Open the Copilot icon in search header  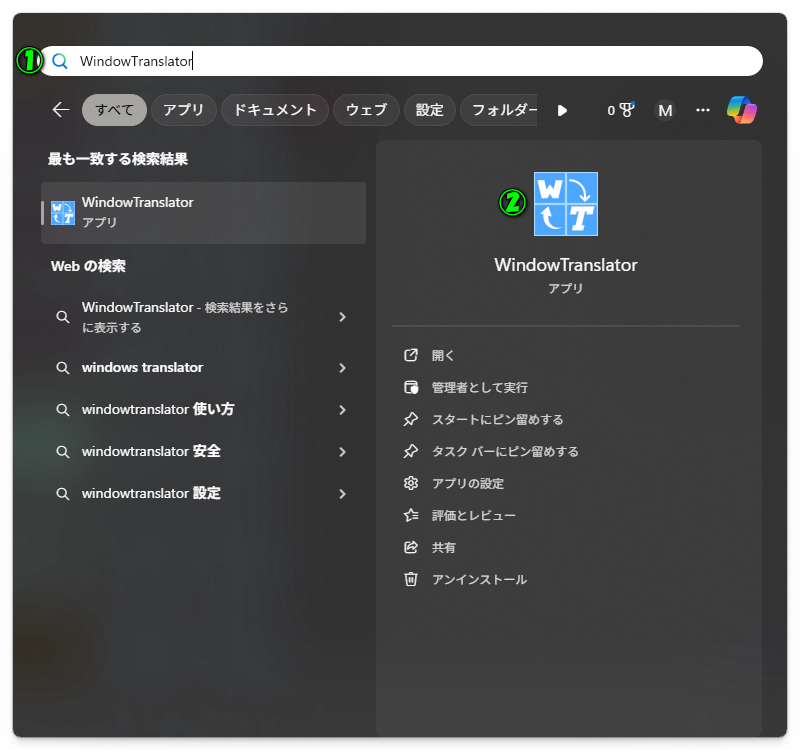coord(741,110)
